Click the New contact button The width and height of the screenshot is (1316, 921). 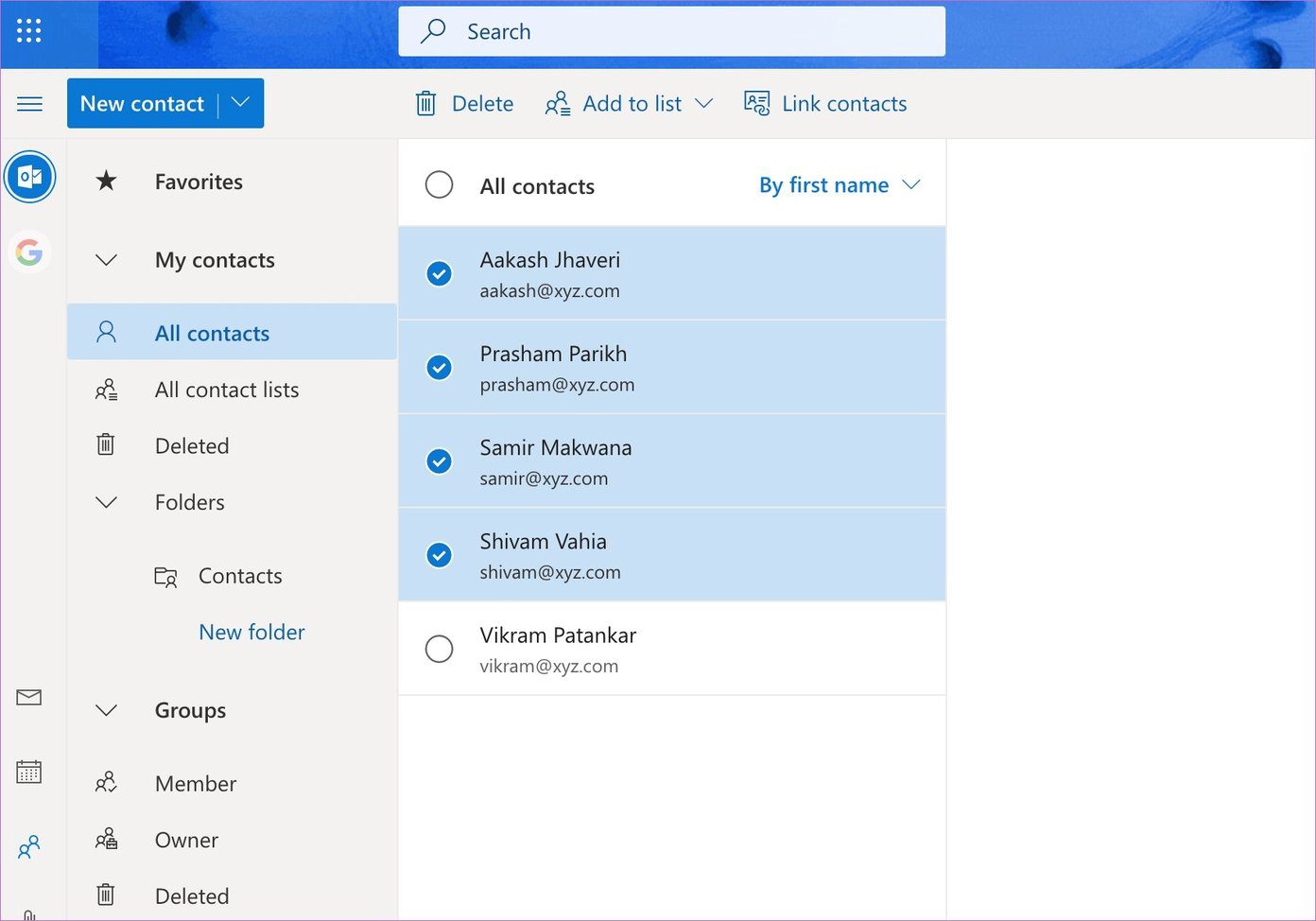(143, 103)
